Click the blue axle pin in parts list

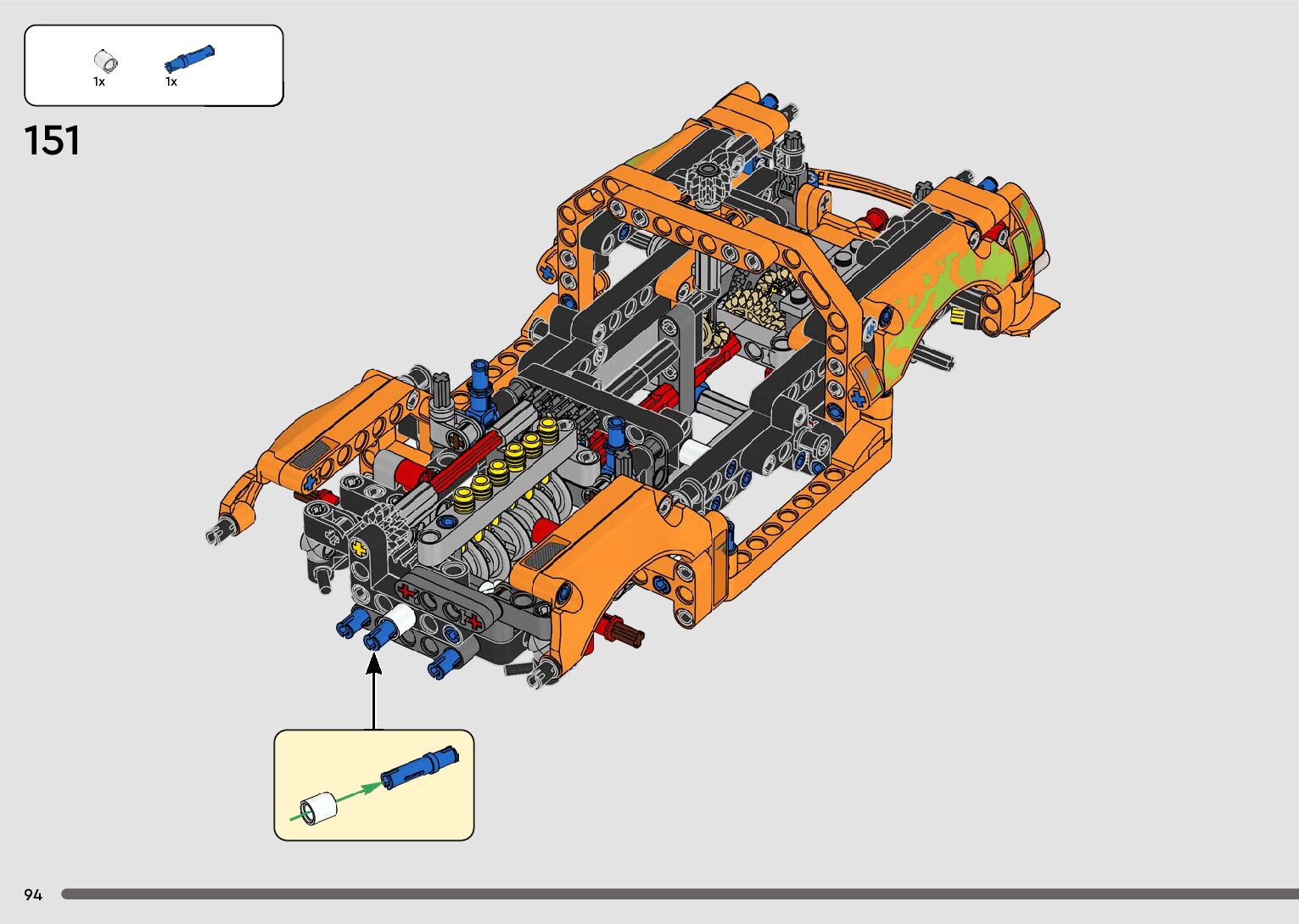click(x=189, y=58)
